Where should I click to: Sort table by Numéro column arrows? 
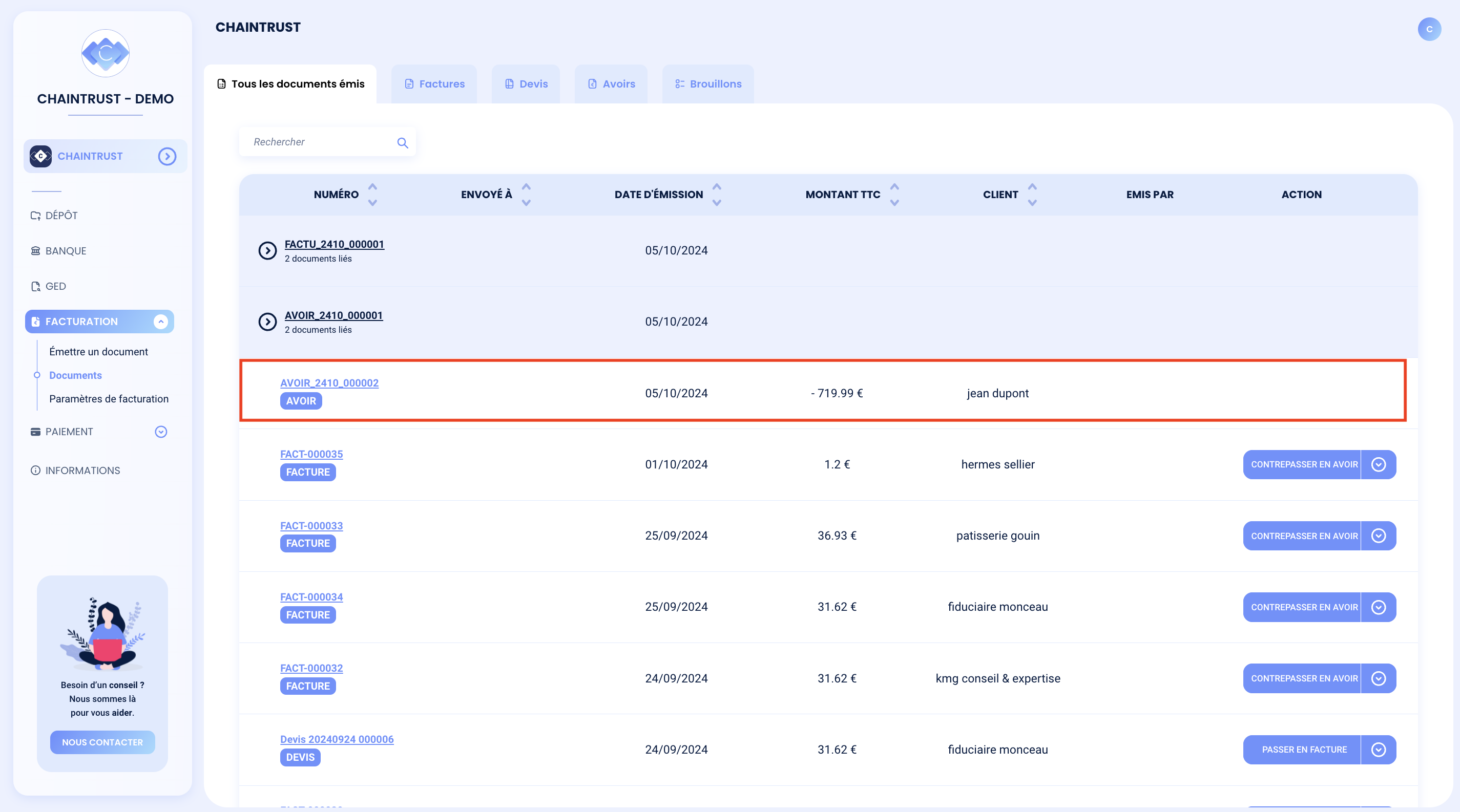coord(372,194)
